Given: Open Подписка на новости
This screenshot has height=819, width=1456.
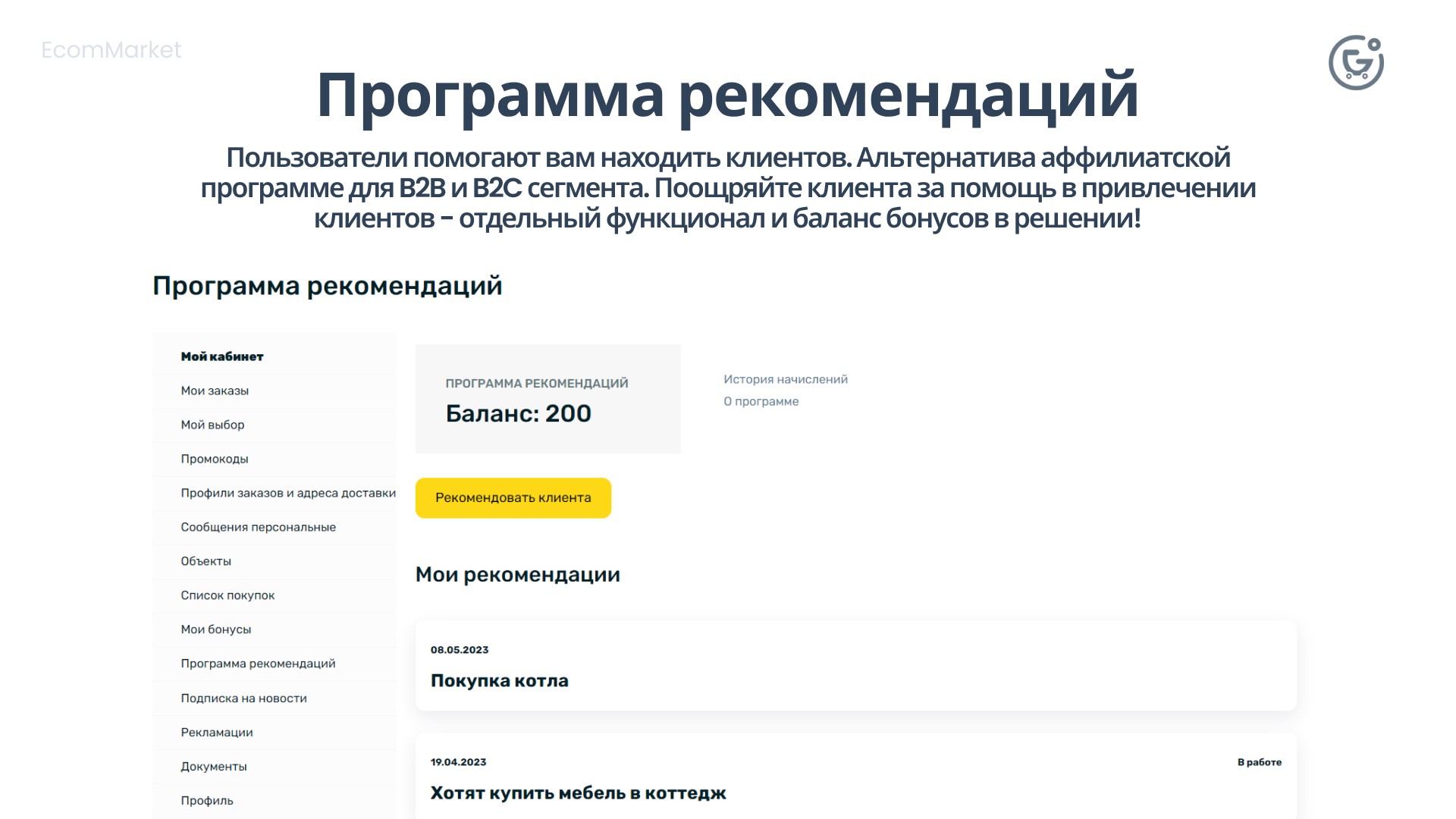Looking at the screenshot, I should [243, 698].
